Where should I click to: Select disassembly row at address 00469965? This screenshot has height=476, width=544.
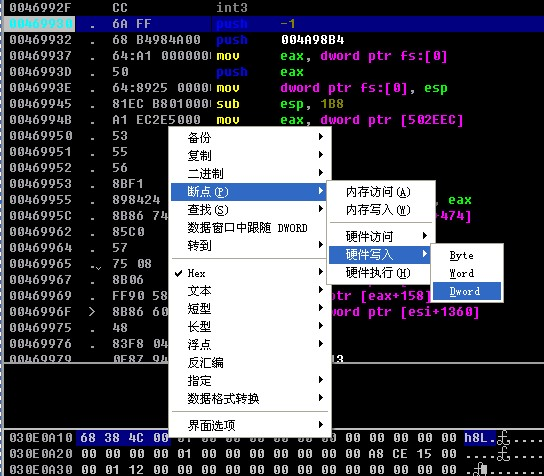(x=86, y=264)
